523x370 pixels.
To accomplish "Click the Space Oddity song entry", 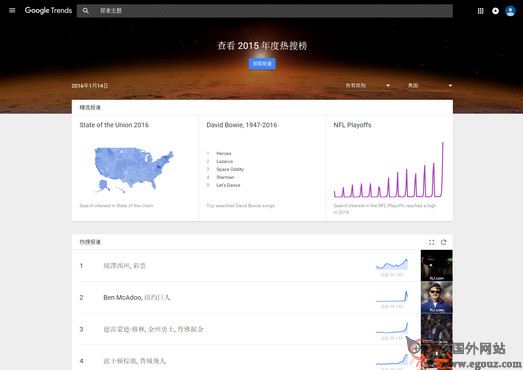I will pyautogui.click(x=230, y=169).
